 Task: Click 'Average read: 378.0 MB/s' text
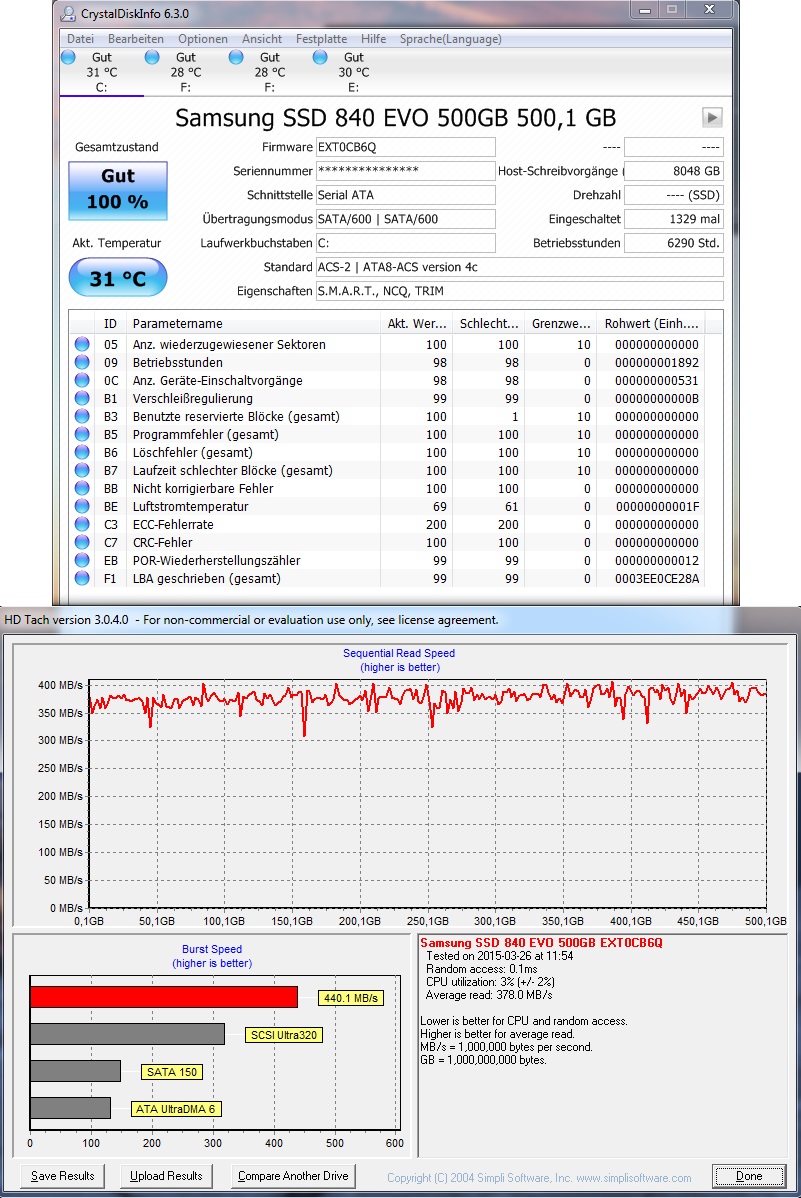coord(488,995)
